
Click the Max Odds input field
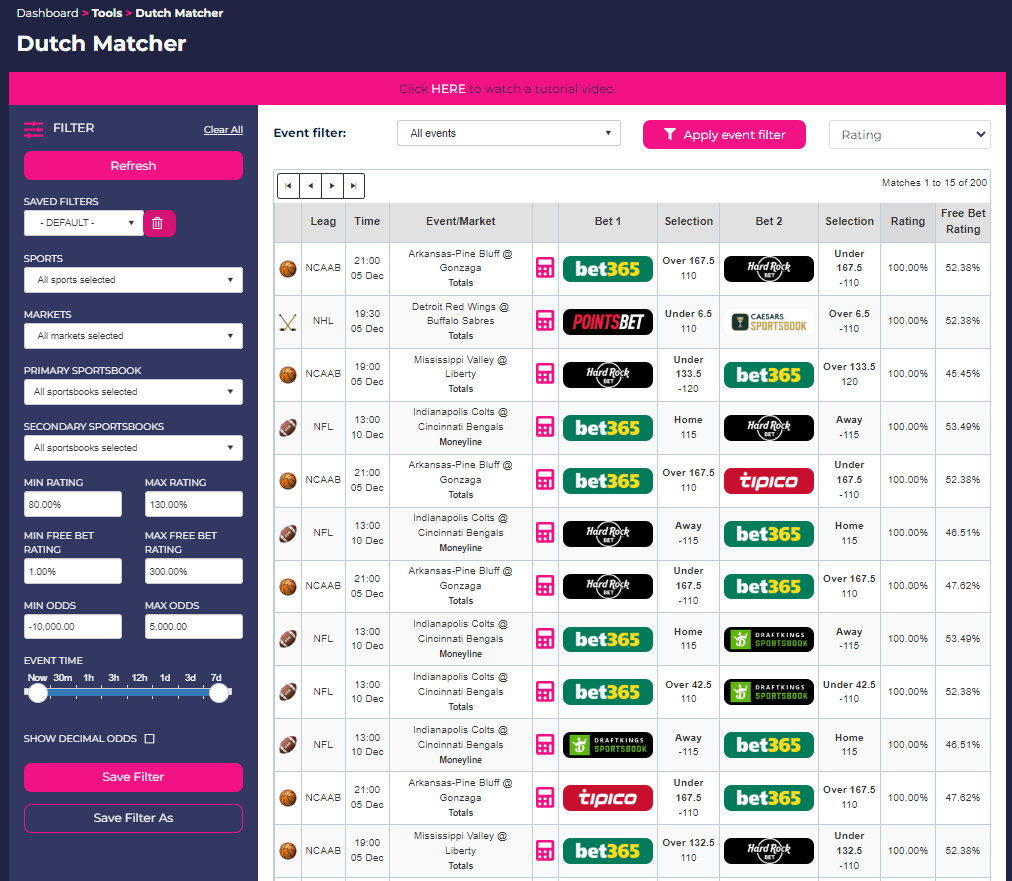(194, 627)
